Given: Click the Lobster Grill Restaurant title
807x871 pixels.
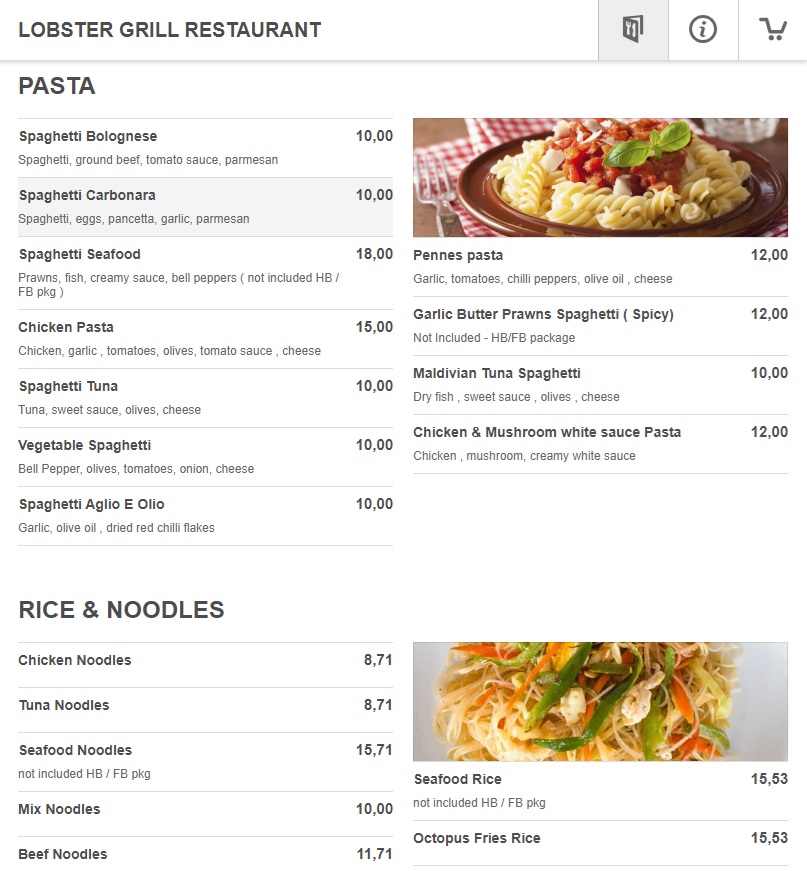Looking at the screenshot, I should pos(170,30).
